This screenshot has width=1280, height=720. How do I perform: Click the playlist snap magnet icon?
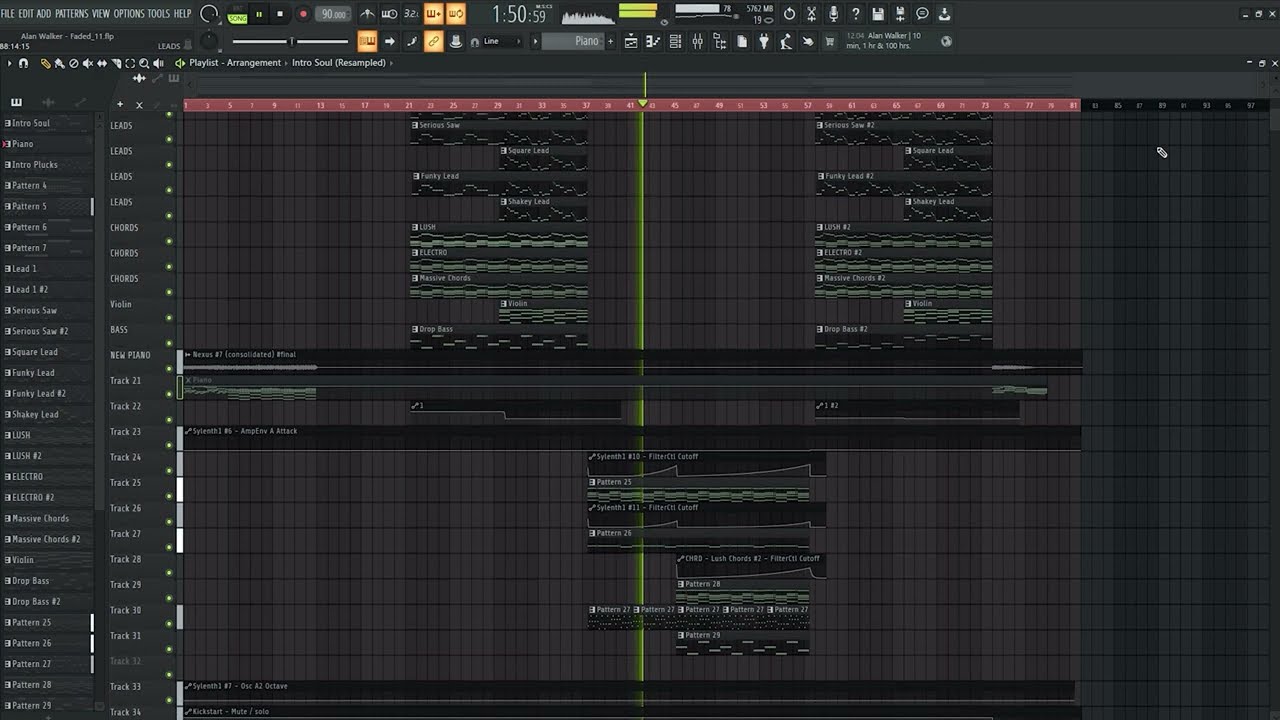pyautogui.click(x=24, y=63)
